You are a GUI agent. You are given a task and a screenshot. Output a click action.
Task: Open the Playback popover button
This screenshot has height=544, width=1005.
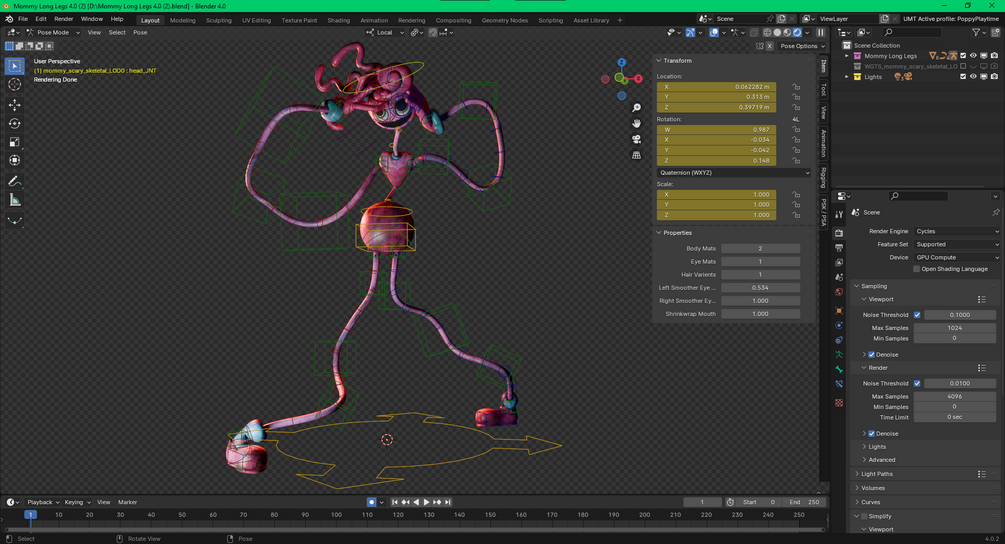pyautogui.click(x=42, y=502)
